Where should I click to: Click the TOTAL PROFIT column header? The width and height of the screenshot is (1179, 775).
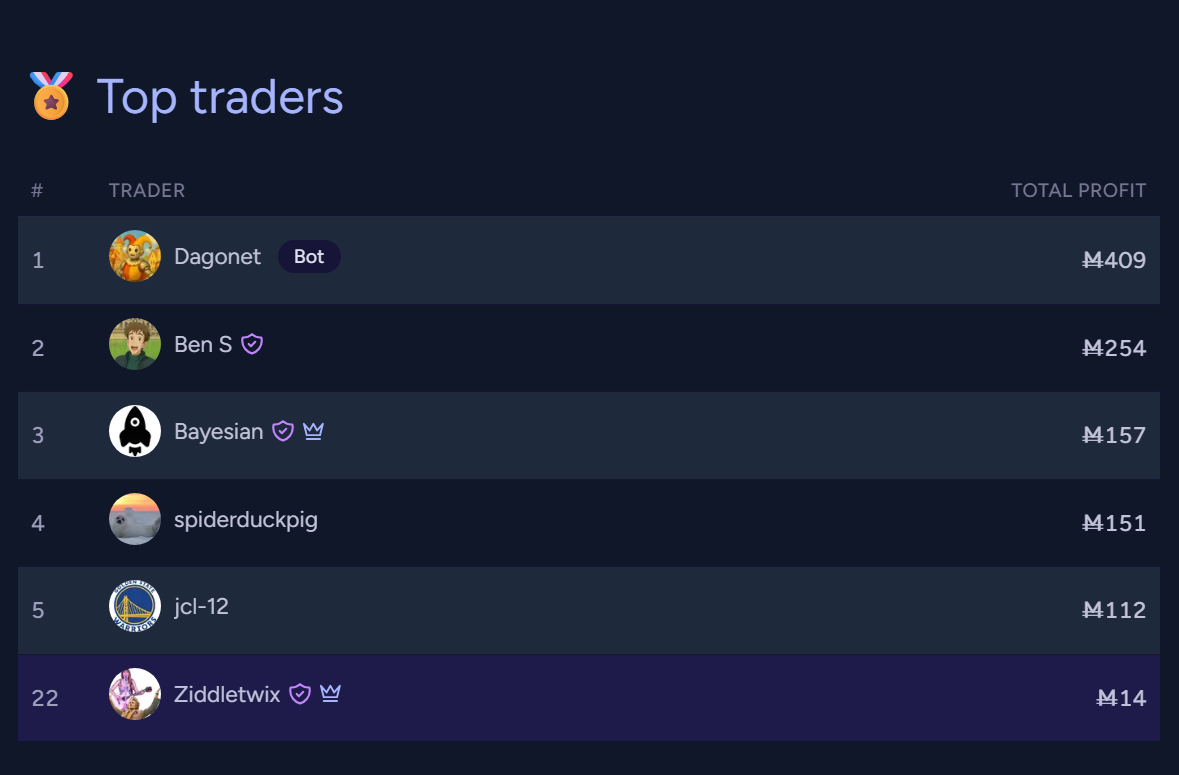click(x=1078, y=190)
